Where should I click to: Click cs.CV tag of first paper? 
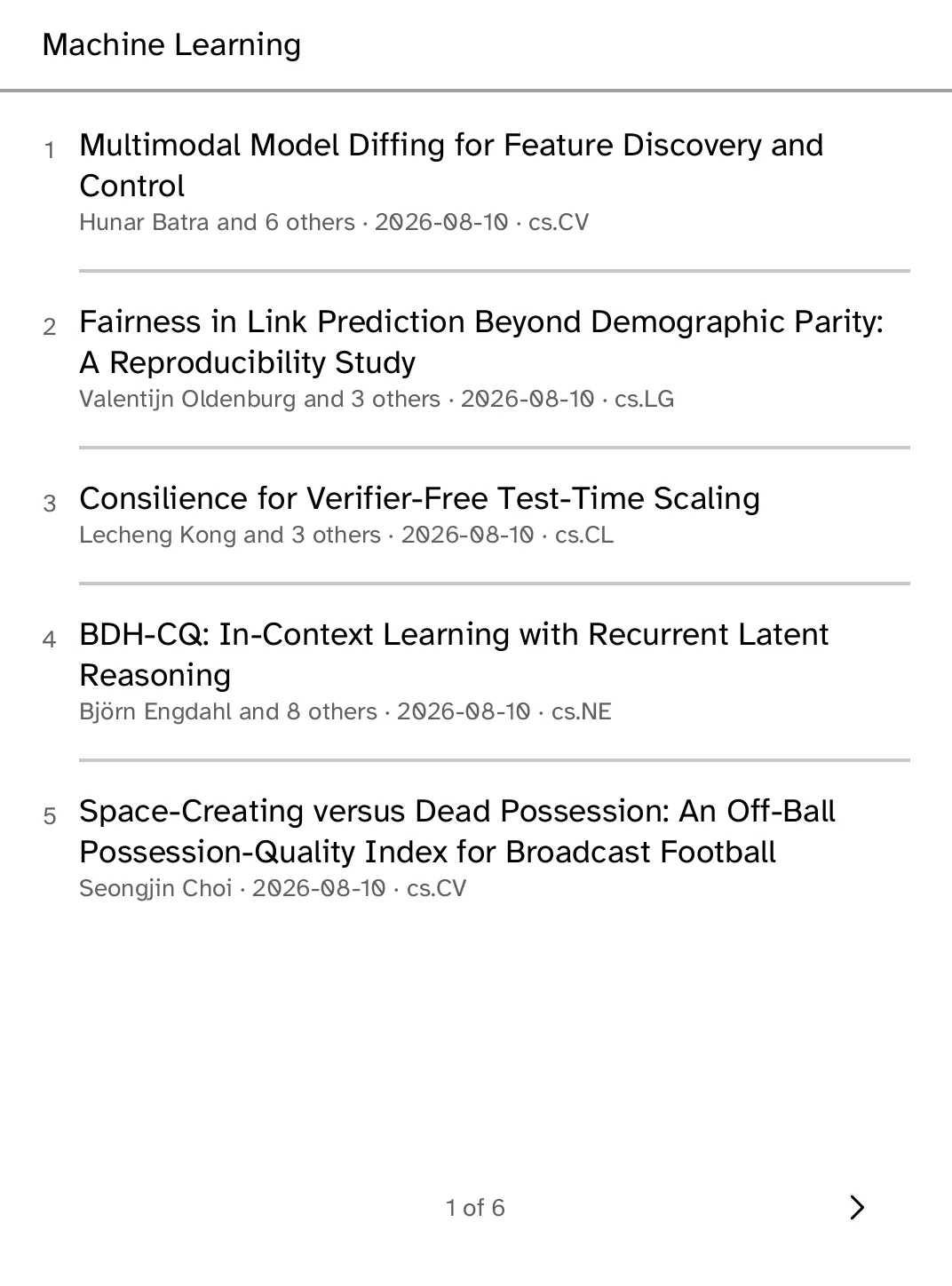(x=559, y=222)
